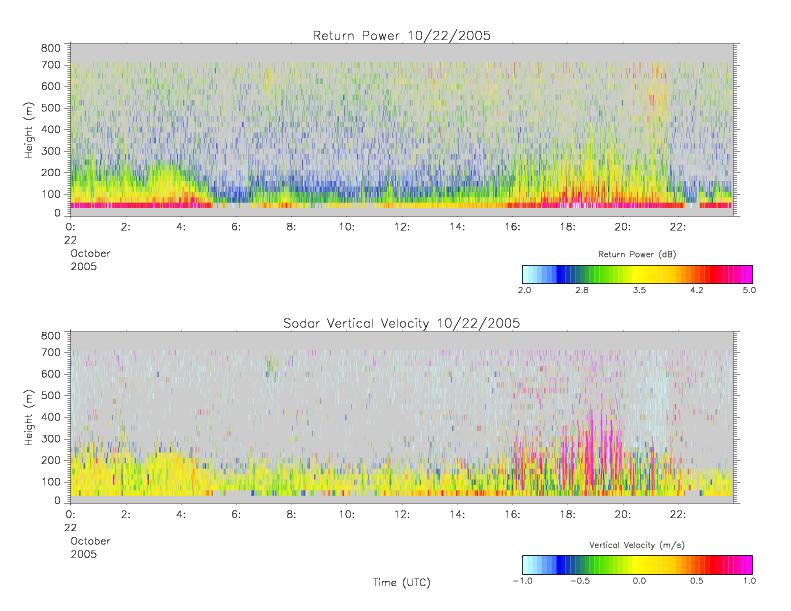
Task: Click the 4.2 colorbar tick value
Action: (x=697, y=290)
